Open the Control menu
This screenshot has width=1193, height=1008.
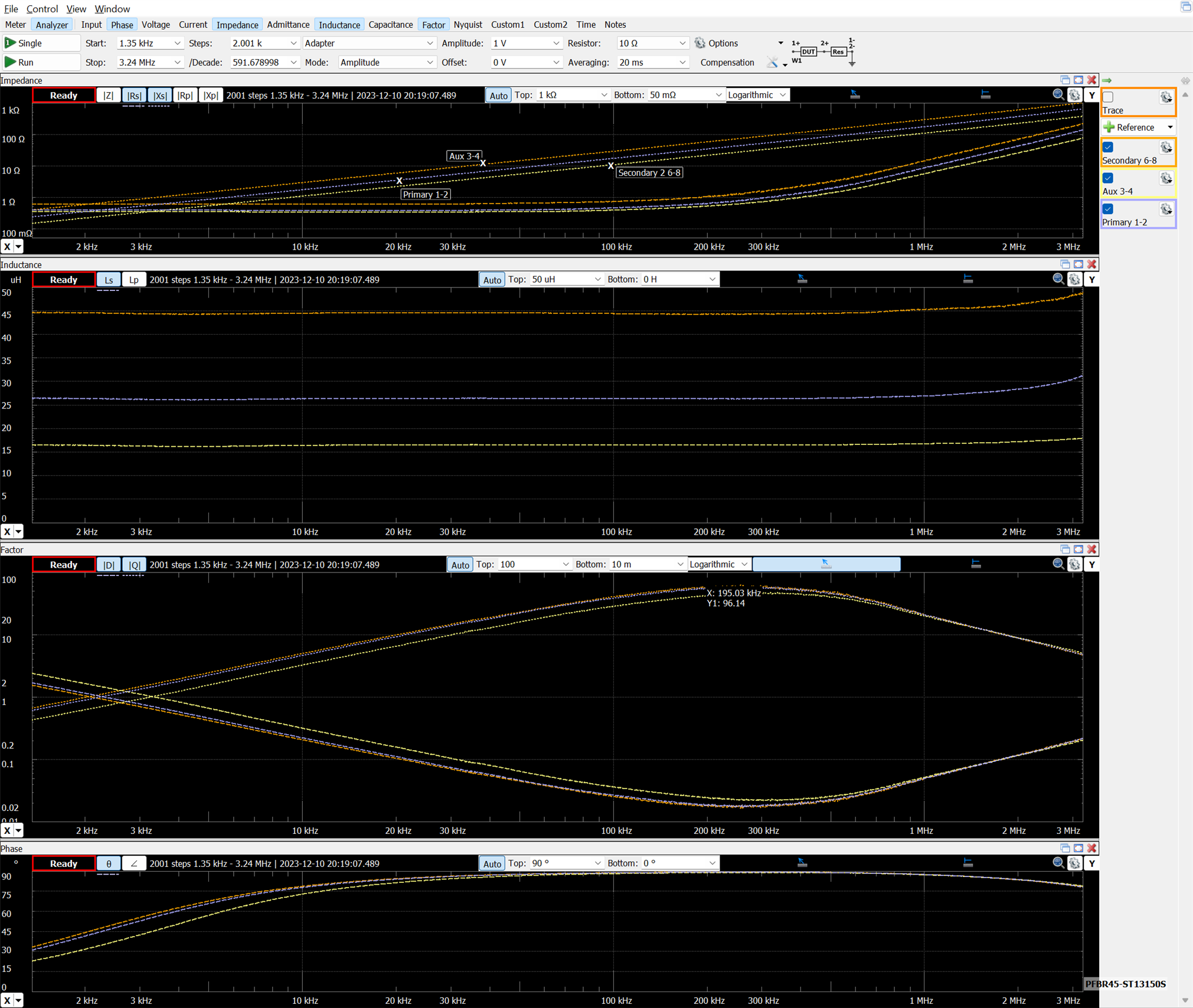42,9
